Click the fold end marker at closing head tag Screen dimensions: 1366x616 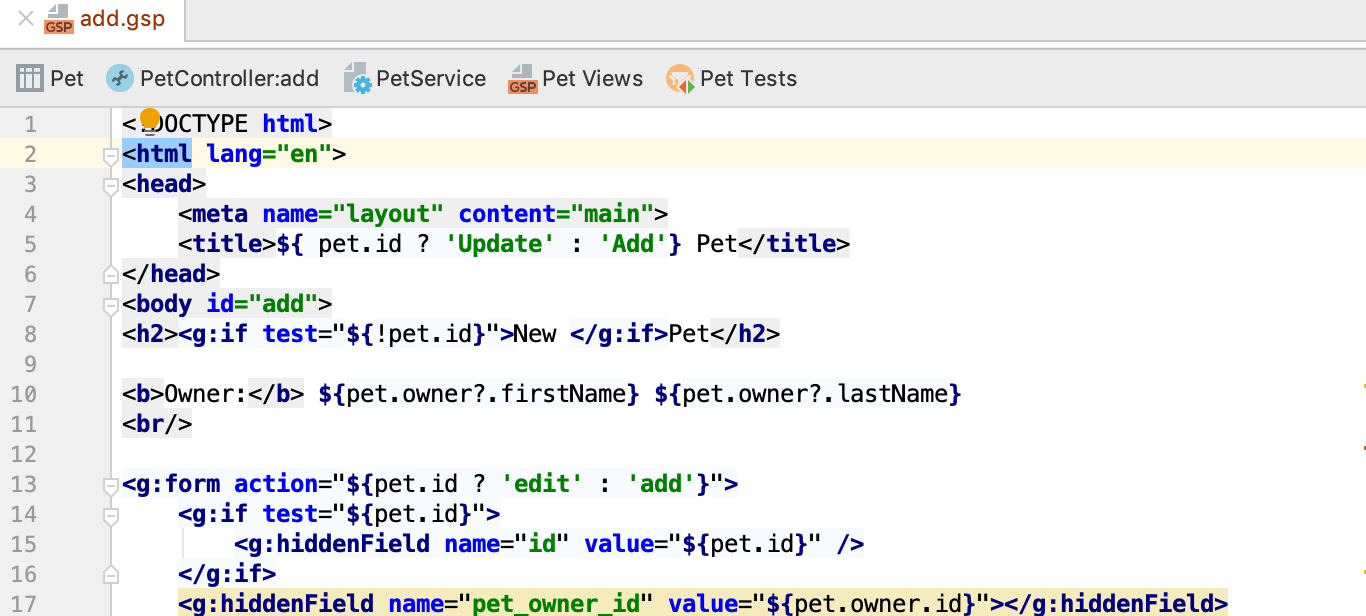coord(111,274)
